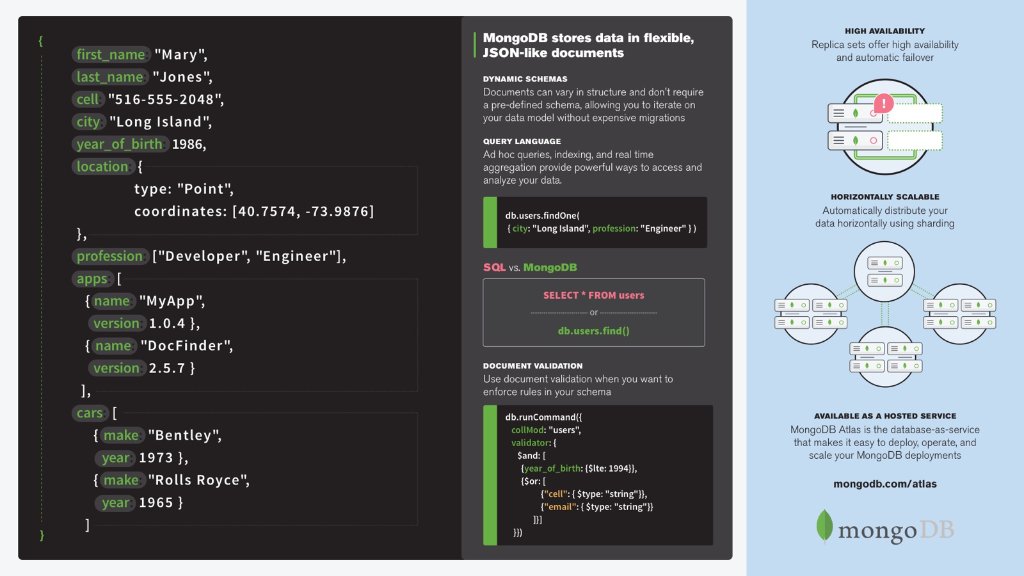The image size is (1024, 576).
Task: Click the db.users.findOne( code line
Action: [542, 216]
